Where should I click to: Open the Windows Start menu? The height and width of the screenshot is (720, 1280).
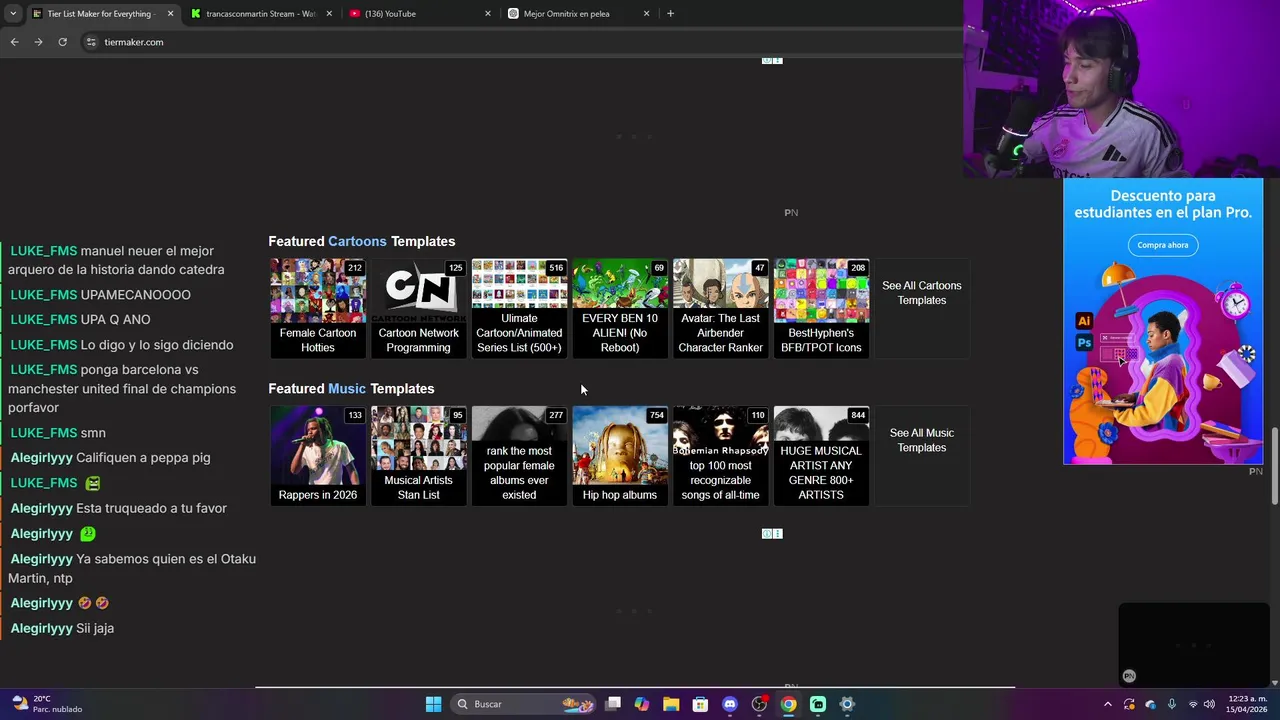pos(433,704)
